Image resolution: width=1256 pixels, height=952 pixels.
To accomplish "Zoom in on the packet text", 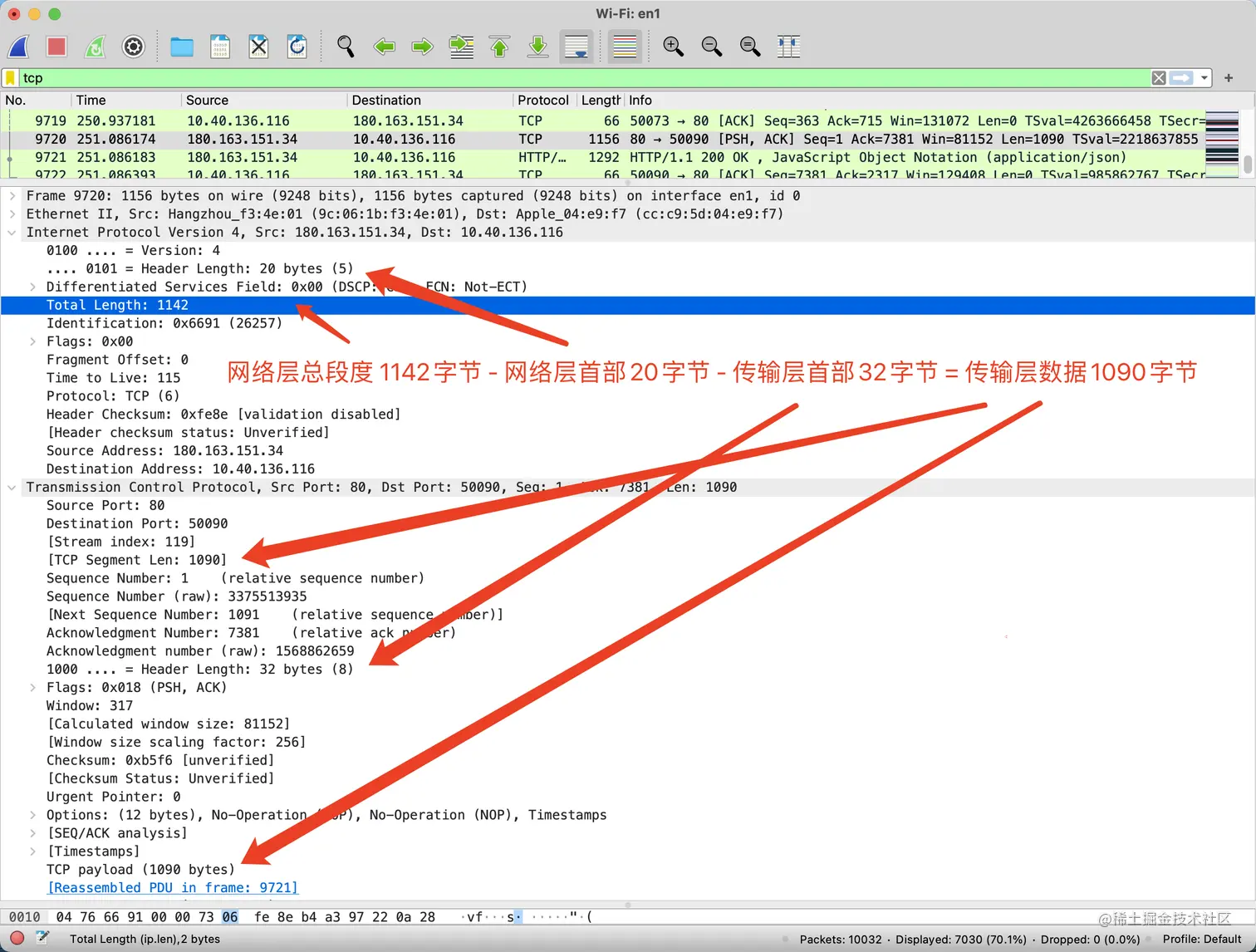I will [673, 47].
